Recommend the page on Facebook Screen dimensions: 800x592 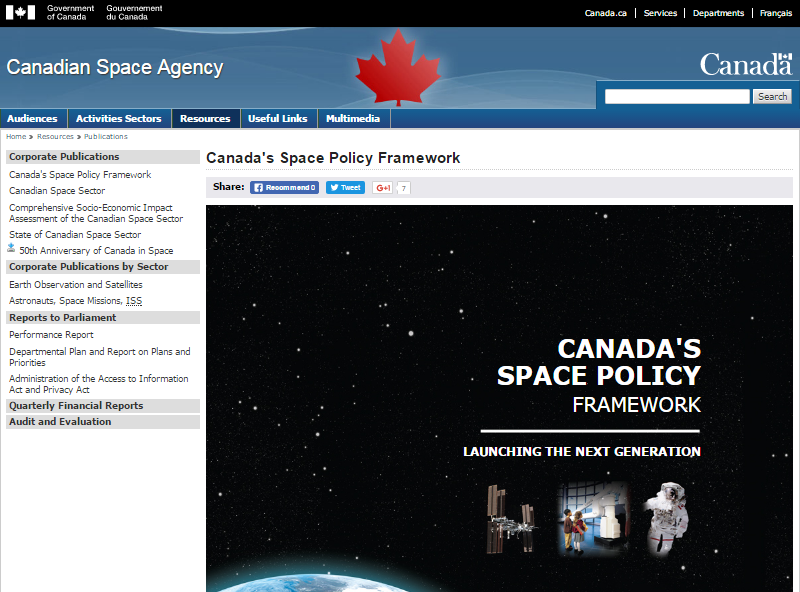284,187
